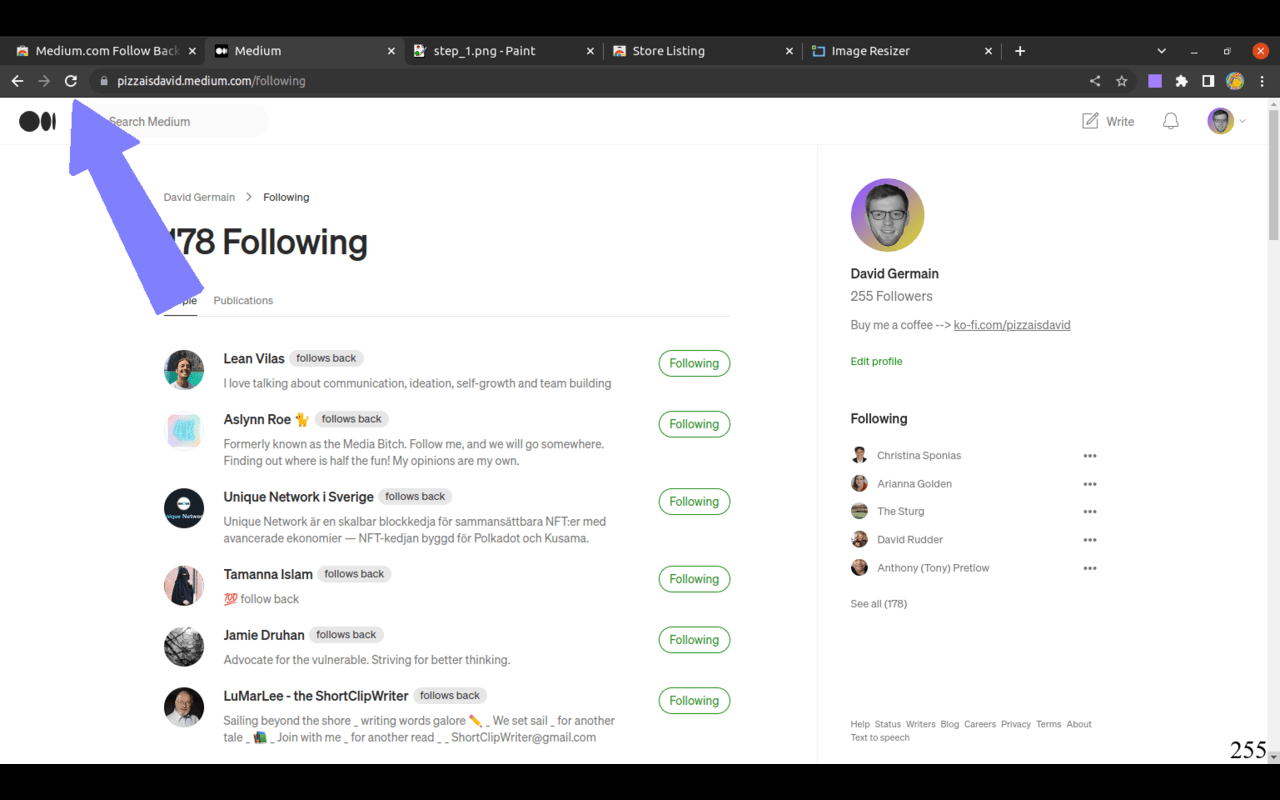Viewport: 1280px width, 800px height.
Task: Click the Medium logo to go home
Action: coord(37,121)
